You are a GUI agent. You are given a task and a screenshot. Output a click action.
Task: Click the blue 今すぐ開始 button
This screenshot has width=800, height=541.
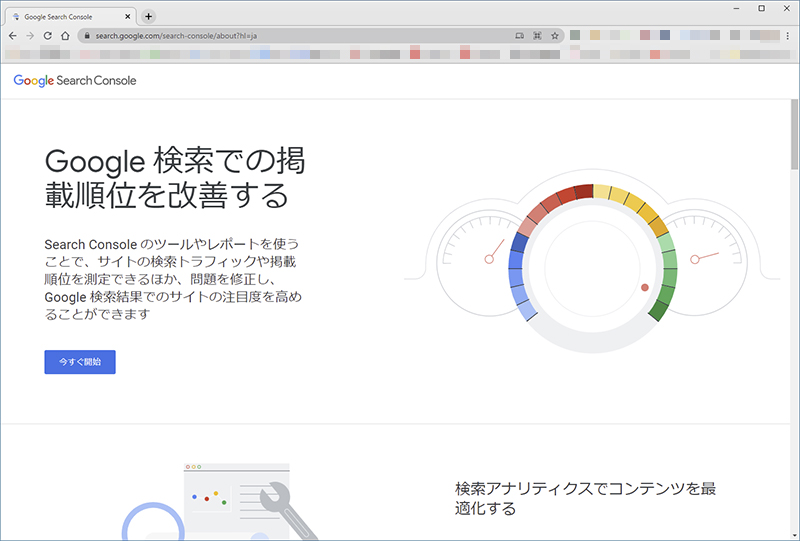80,362
